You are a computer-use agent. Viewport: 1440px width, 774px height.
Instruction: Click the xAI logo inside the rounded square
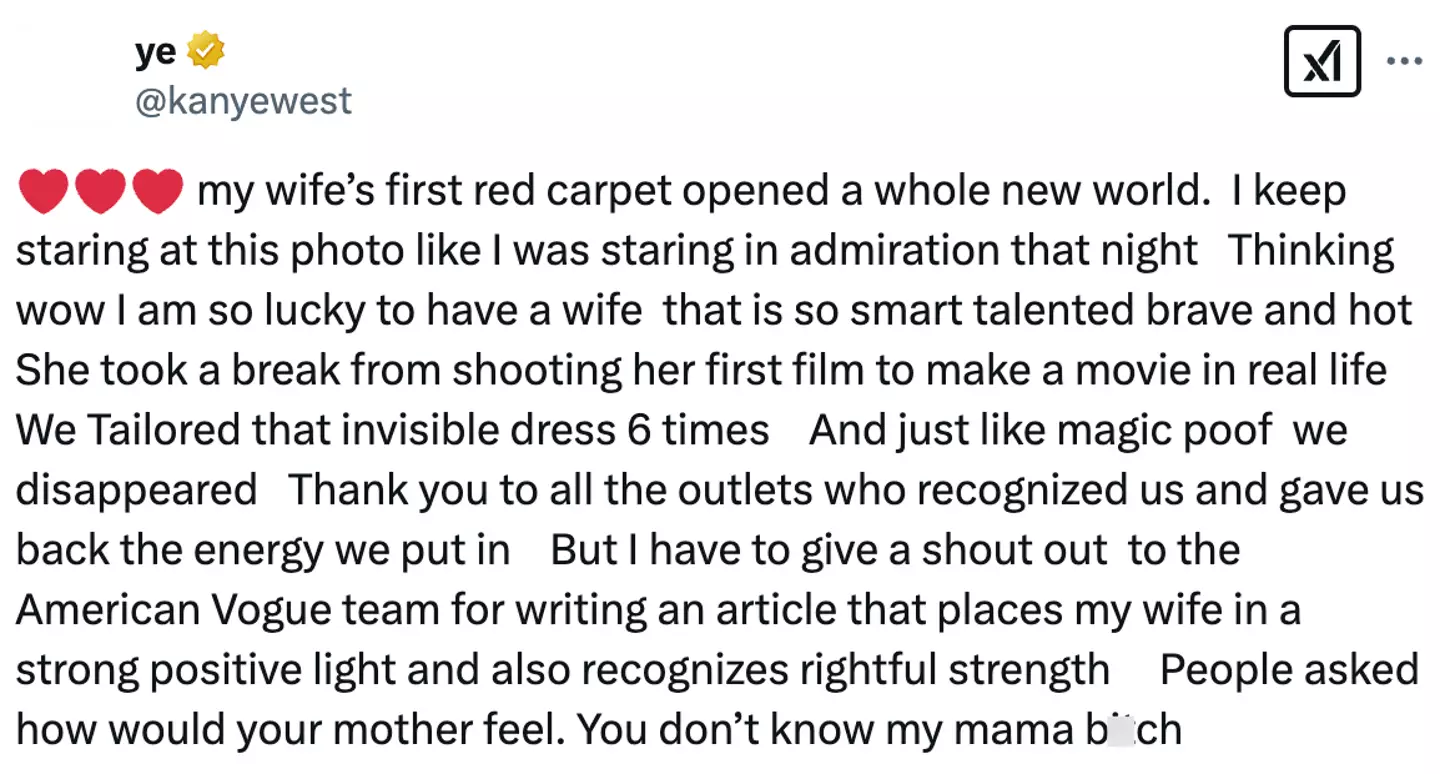tap(1322, 59)
